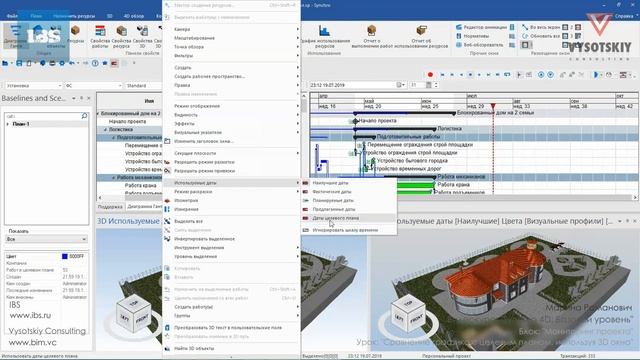The width and height of the screenshot is (640, 360).
Task: Click Изменить заголовок окна menu entry
Action: click(x=204, y=141)
